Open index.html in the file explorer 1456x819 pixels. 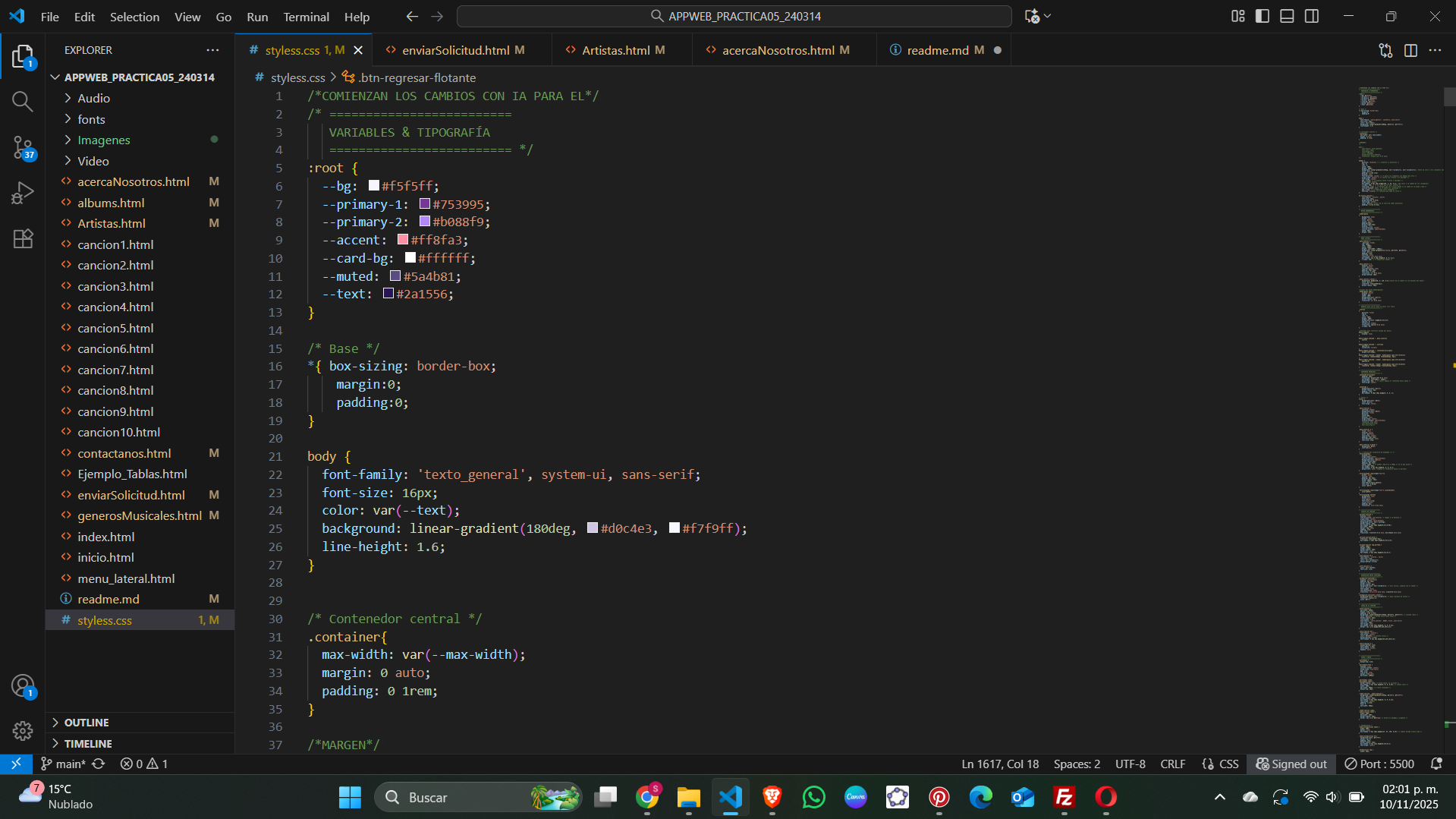coord(106,537)
